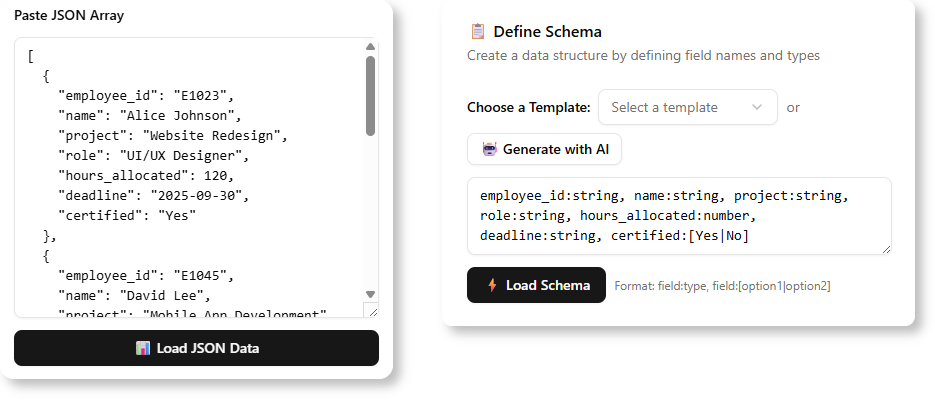Grab the resize handle of the JSON textarea
Screen dimensions: 935x401
[x=372, y=312]
